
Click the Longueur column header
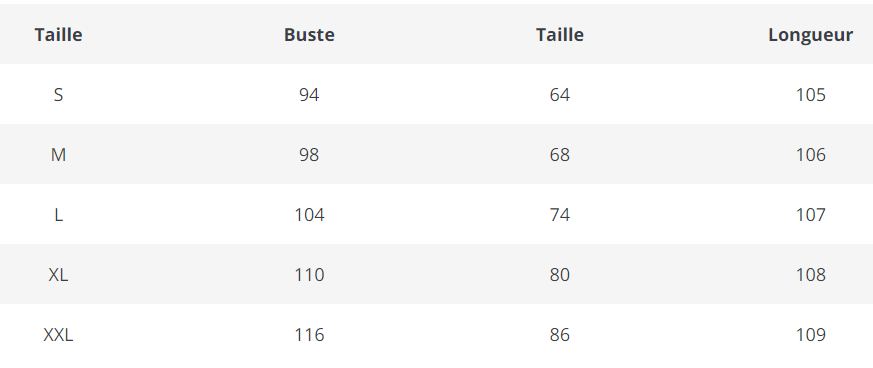pyautogui.click(x=810, y=35)
